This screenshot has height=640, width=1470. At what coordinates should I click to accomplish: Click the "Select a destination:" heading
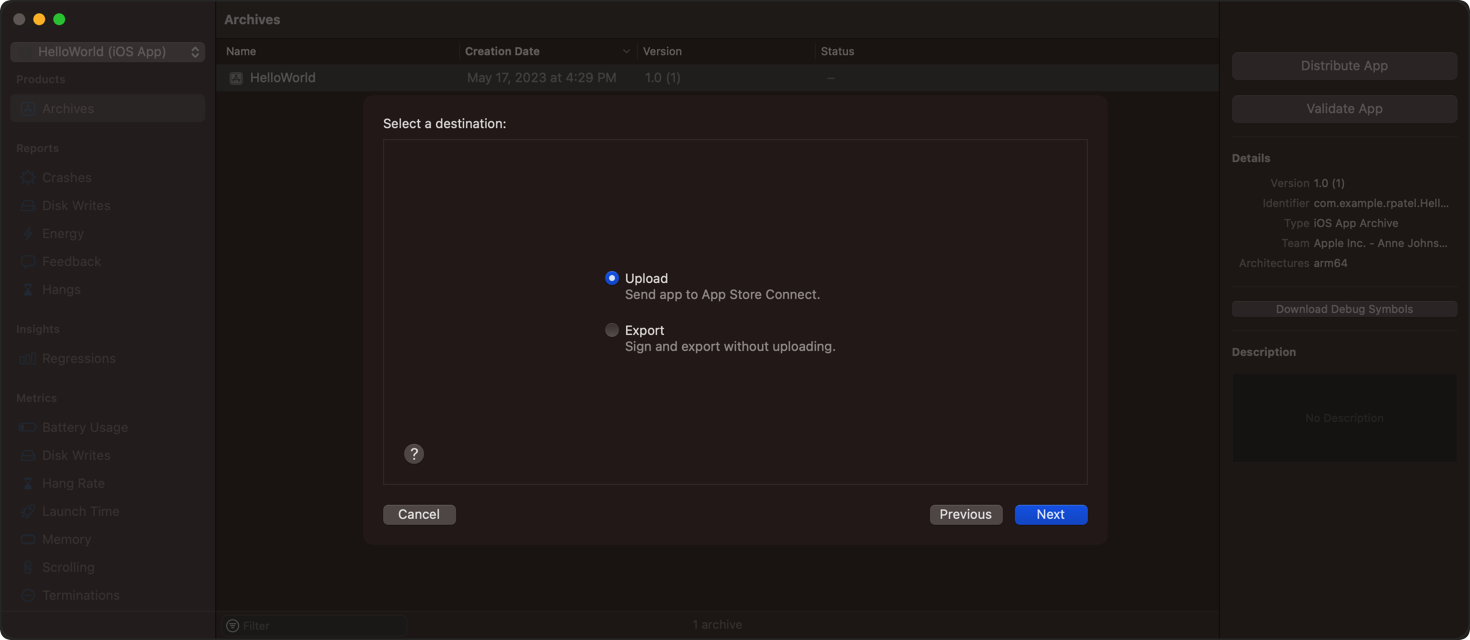(x=445, y=124)
